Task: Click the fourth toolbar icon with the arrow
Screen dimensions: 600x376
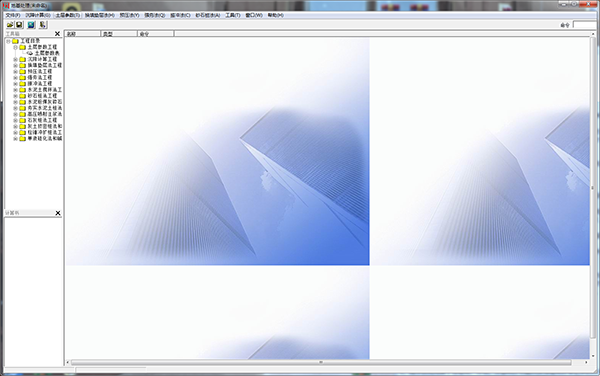Action: click(42, 25)
